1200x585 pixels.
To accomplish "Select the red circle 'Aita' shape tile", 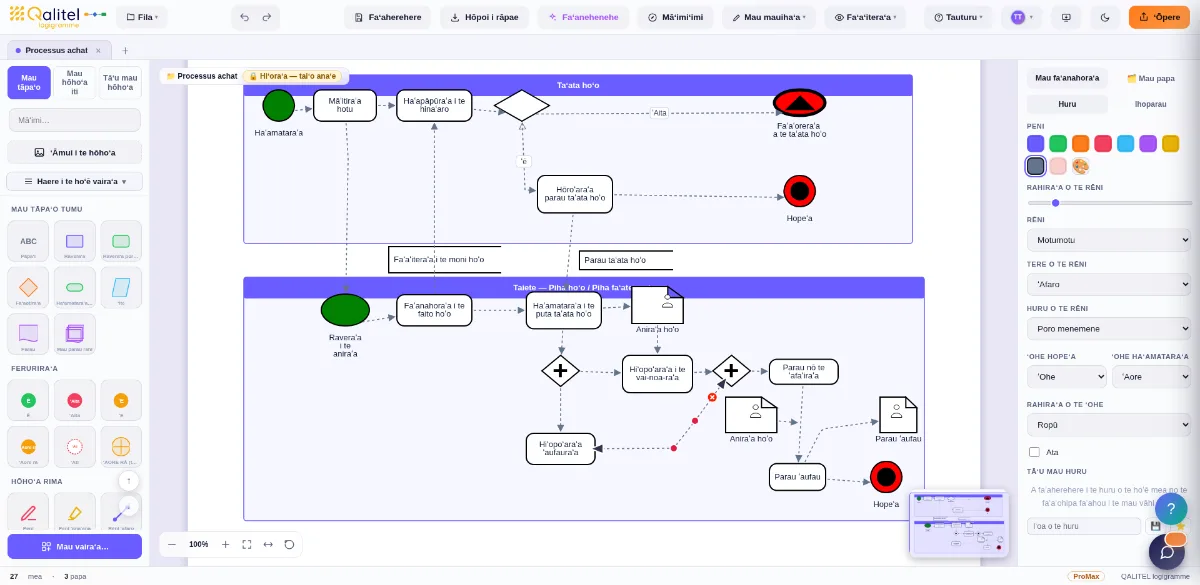I will [x=75, y=400].
